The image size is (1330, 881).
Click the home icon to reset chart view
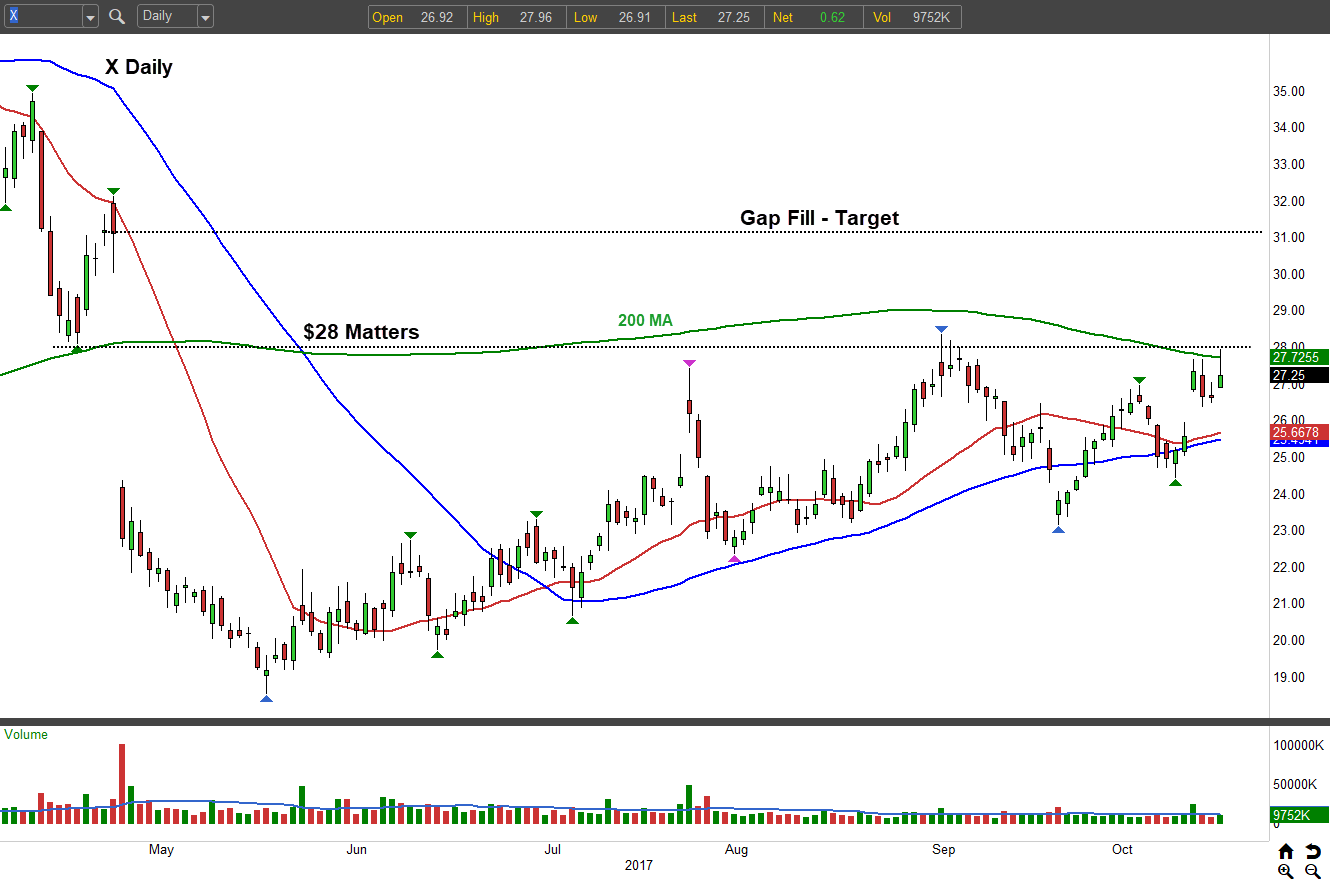pyautogui.click(x=1286, y=852)
